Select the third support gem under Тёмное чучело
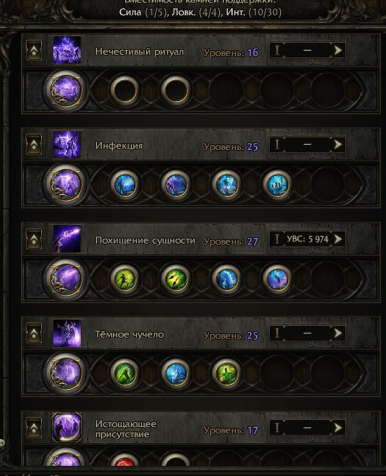Viewport: 386px width, 476px height. click(226, 373)
